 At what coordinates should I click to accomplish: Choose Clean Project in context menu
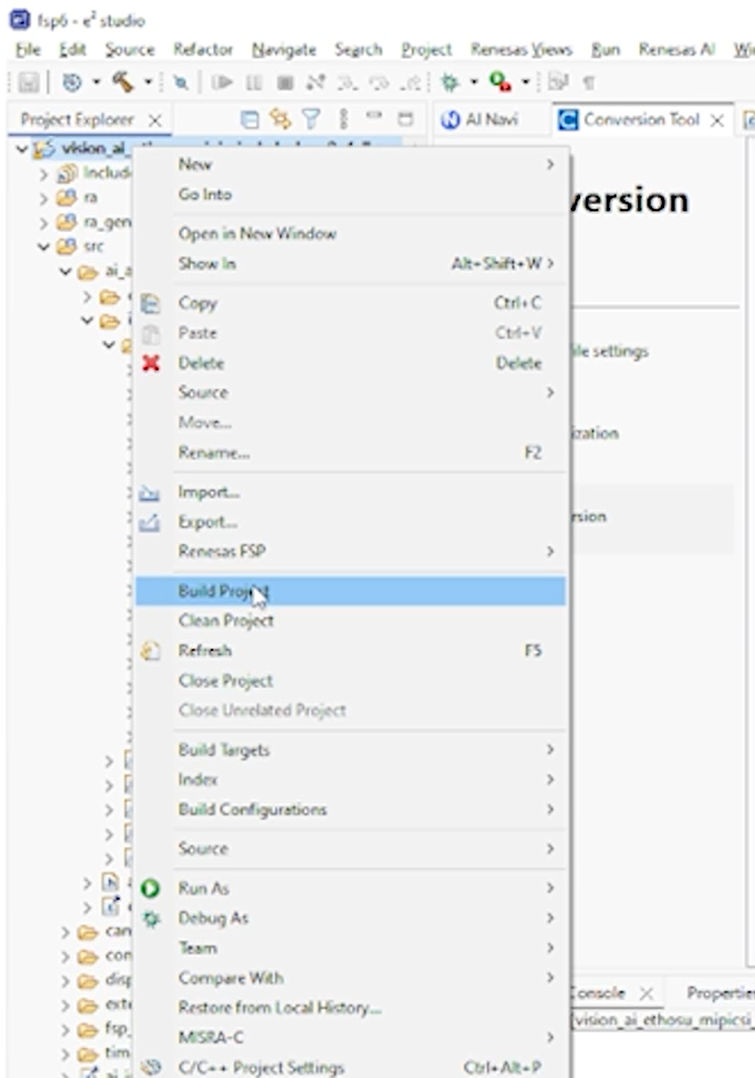[226, 621]
